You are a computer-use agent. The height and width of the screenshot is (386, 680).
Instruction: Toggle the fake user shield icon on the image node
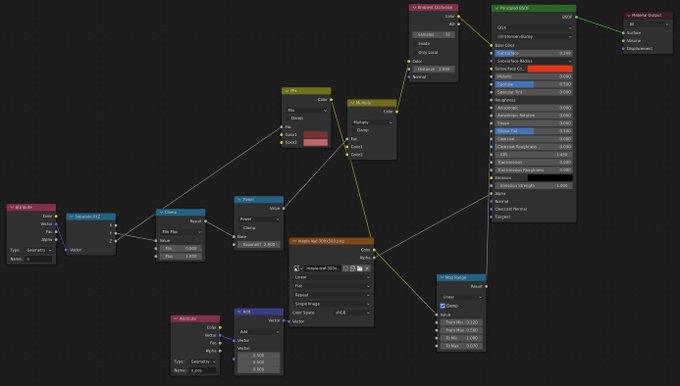[346, 268]
